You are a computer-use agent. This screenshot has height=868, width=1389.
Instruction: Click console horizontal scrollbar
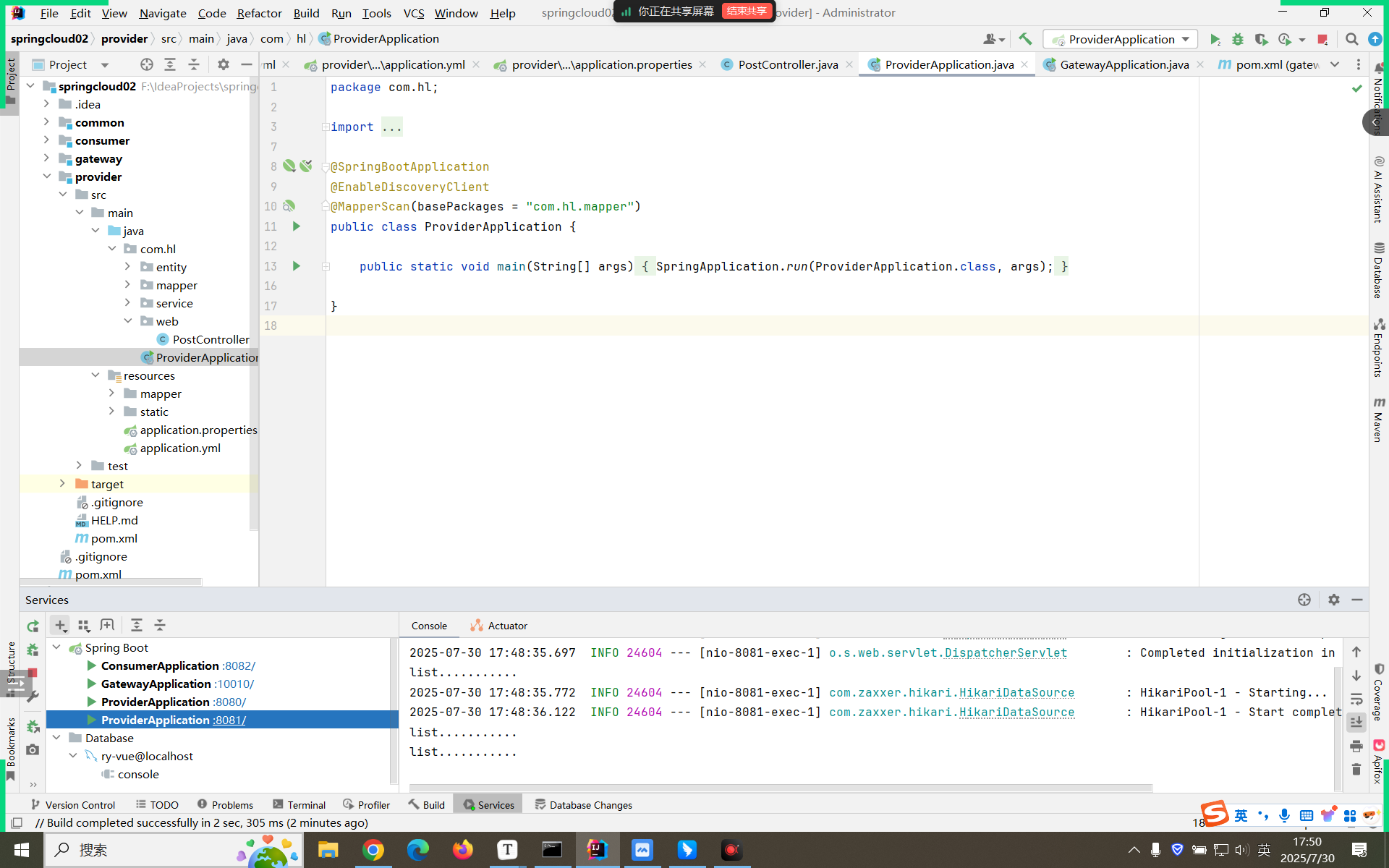(781, 788)
